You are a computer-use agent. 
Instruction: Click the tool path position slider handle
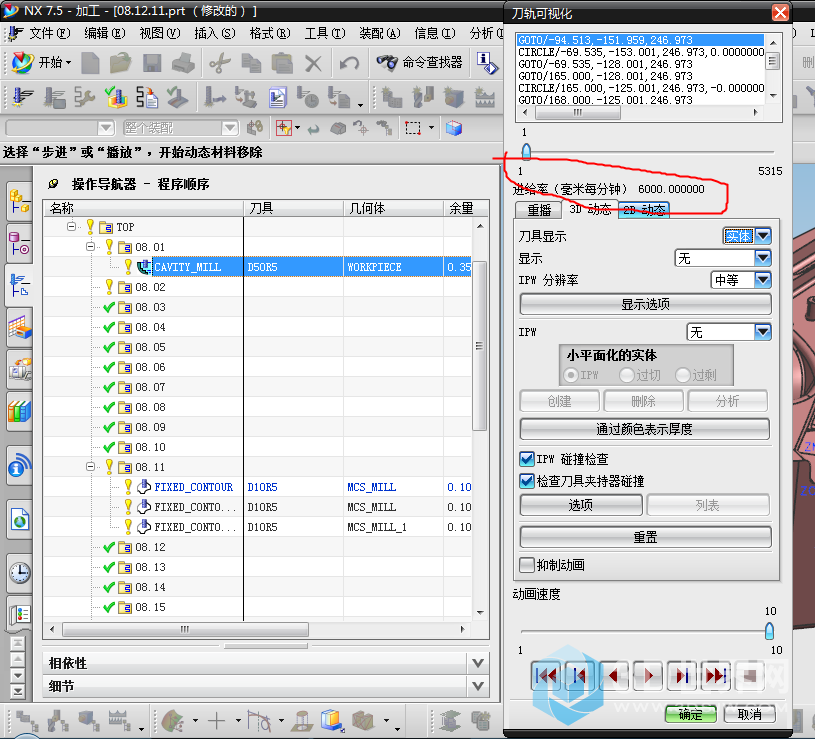526,152
